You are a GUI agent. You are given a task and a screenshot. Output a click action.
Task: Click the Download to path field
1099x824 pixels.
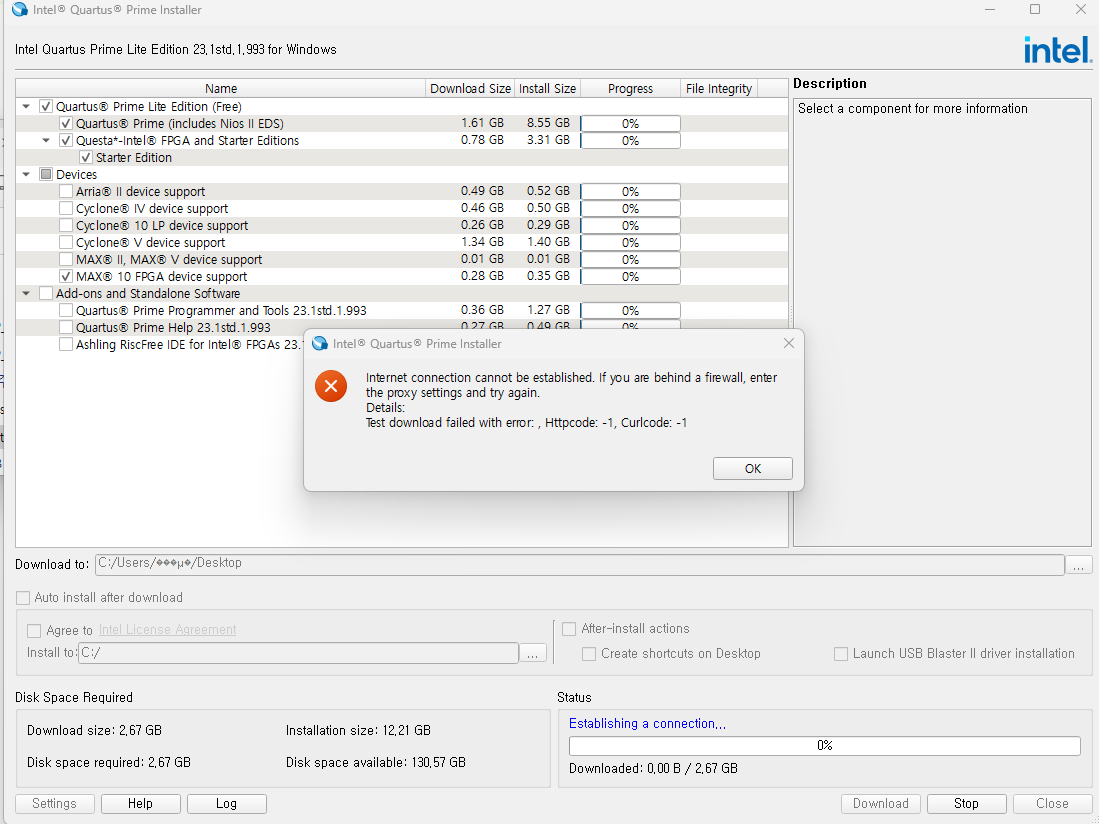tap(580, 564)
